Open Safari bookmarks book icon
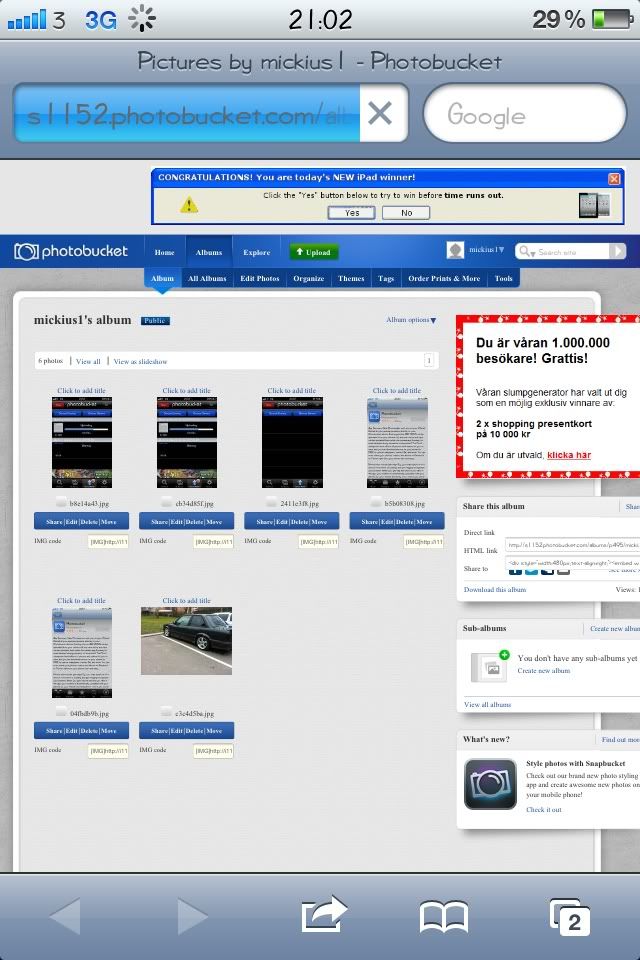 [444, 916]
